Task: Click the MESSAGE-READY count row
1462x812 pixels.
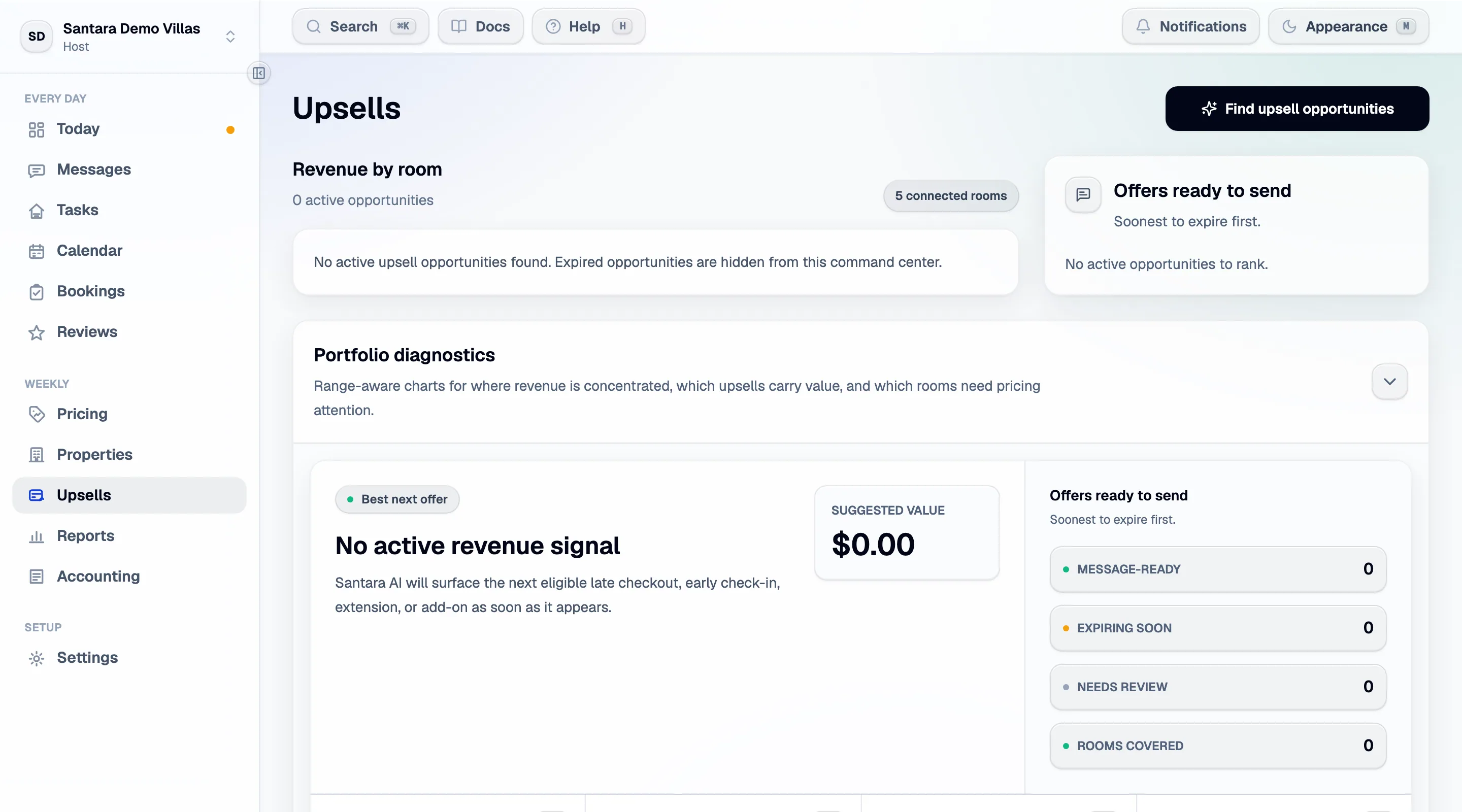Action: 1218,569
